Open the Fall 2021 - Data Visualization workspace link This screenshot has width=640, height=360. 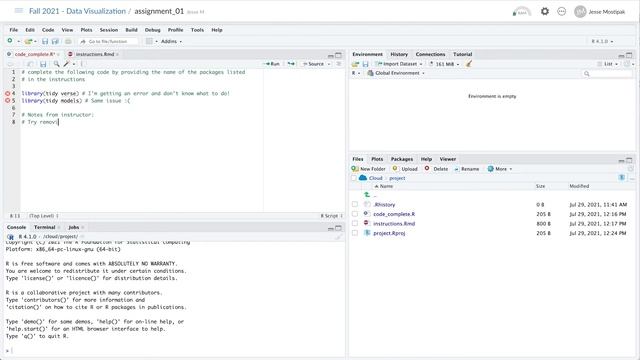(x=77, y=11)
